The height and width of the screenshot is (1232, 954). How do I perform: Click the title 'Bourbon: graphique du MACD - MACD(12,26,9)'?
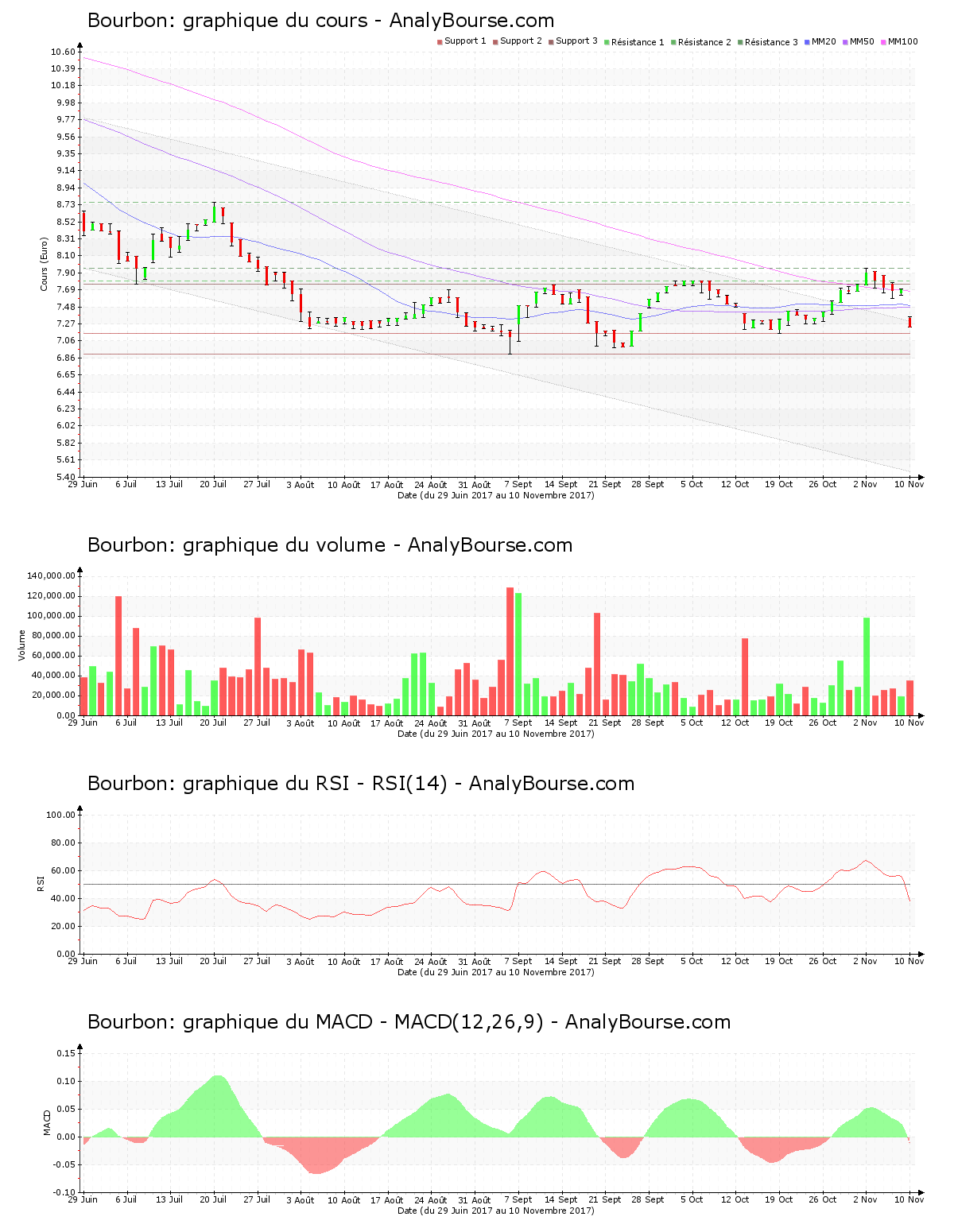click(316, 1022)
